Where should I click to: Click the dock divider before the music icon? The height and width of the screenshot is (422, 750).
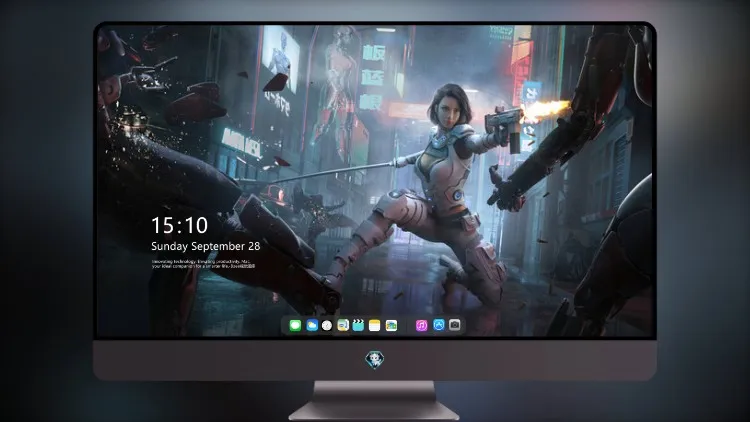click(x=407, y=325)
